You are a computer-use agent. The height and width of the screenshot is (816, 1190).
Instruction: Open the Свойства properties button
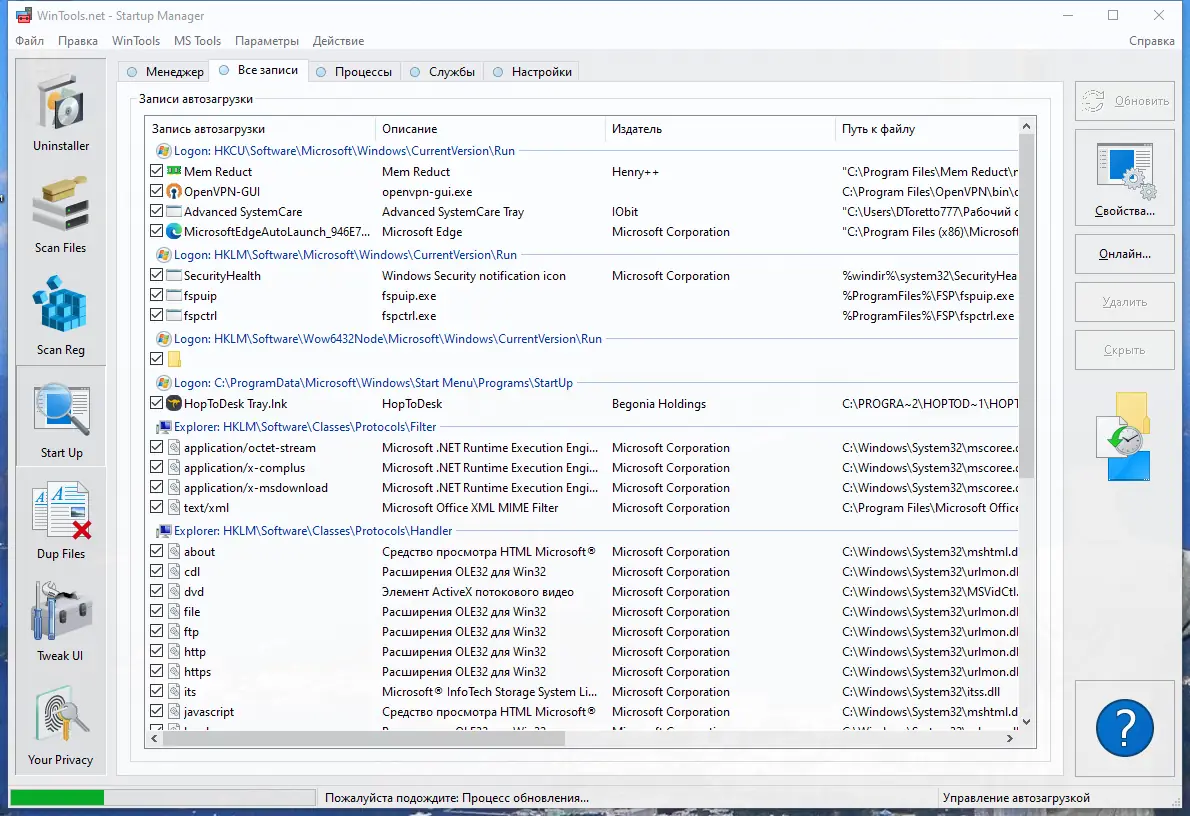[x=1124, y=179]
